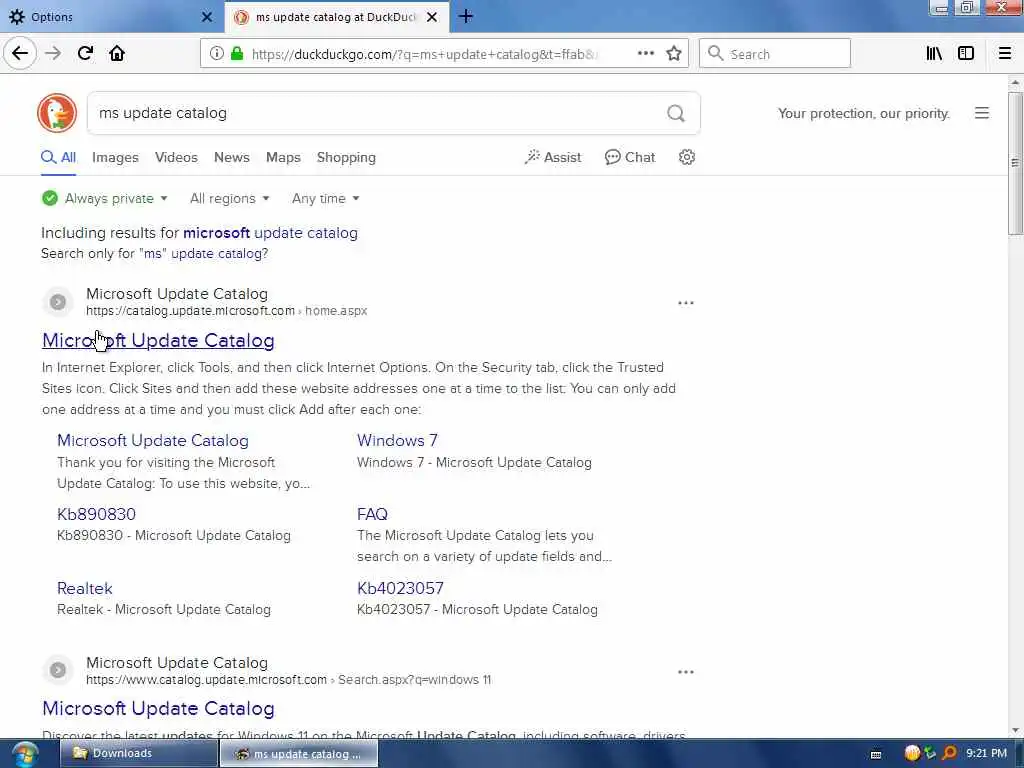1024x768 pixels.
Task: Click the taskbar clock showing 9:21 PM
Action: [986, 753]
